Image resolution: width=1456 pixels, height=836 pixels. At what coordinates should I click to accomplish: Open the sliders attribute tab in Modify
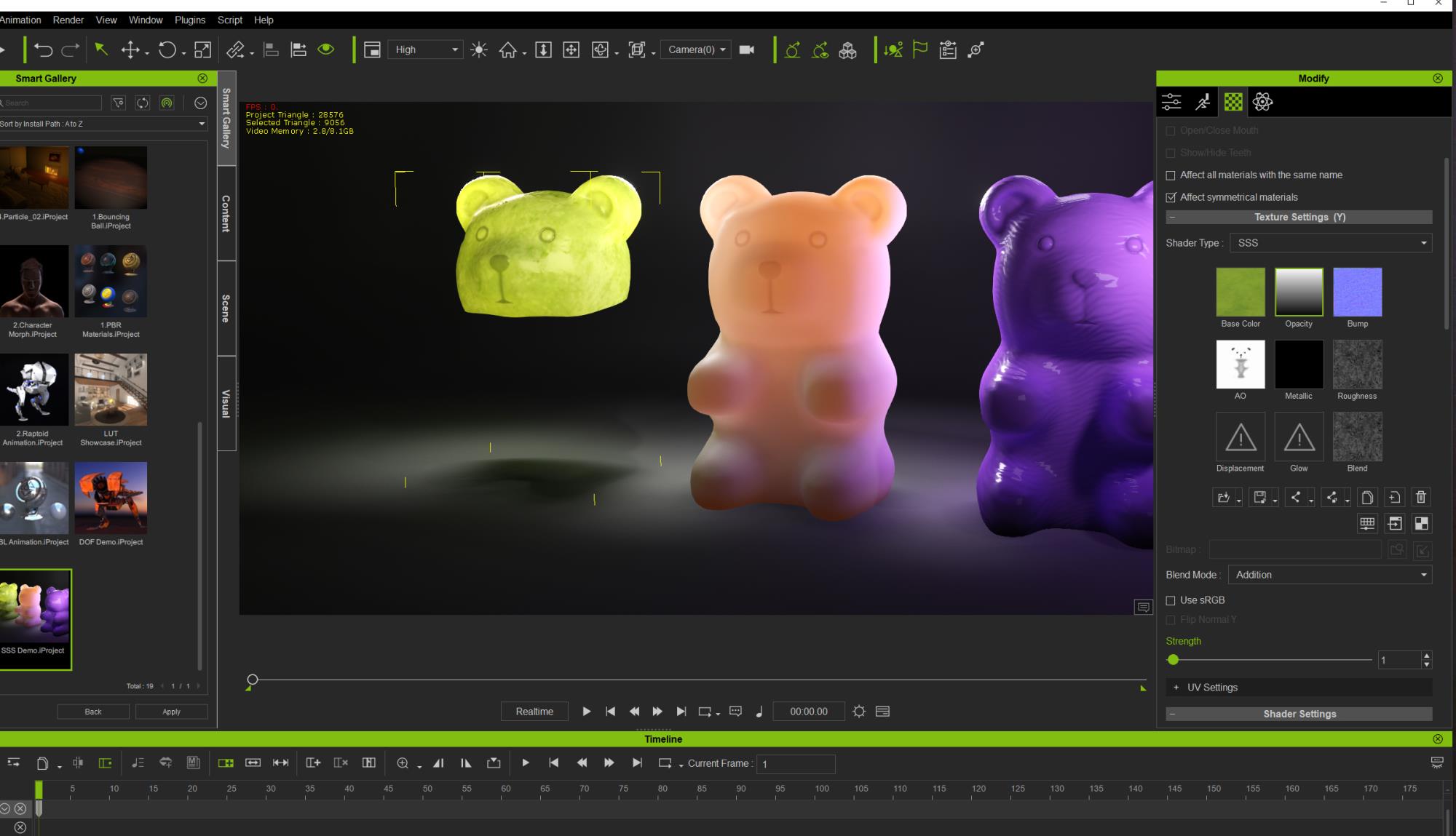(1171, 102)
